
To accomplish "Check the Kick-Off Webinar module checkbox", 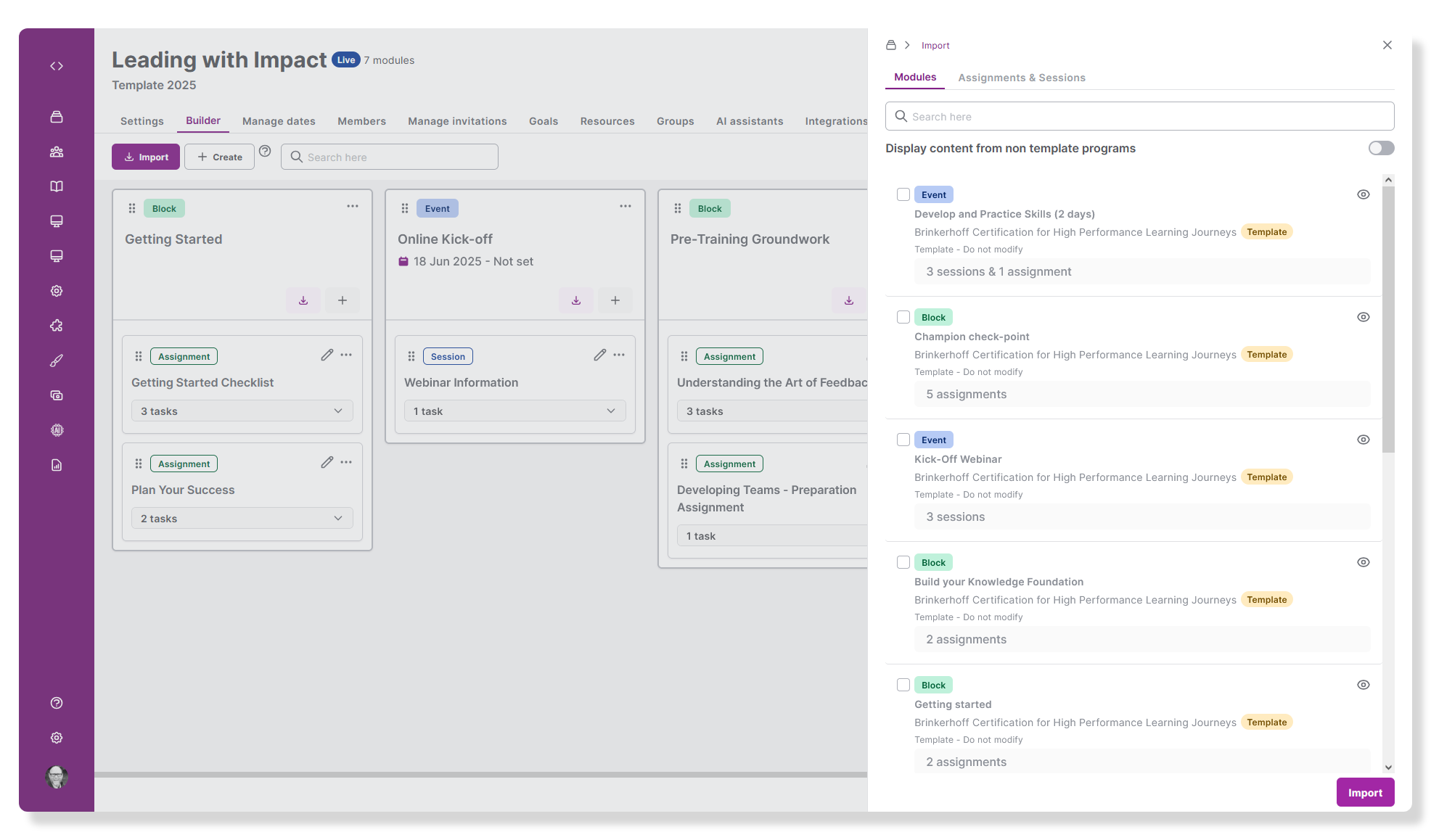I will [x=903, y=440].
